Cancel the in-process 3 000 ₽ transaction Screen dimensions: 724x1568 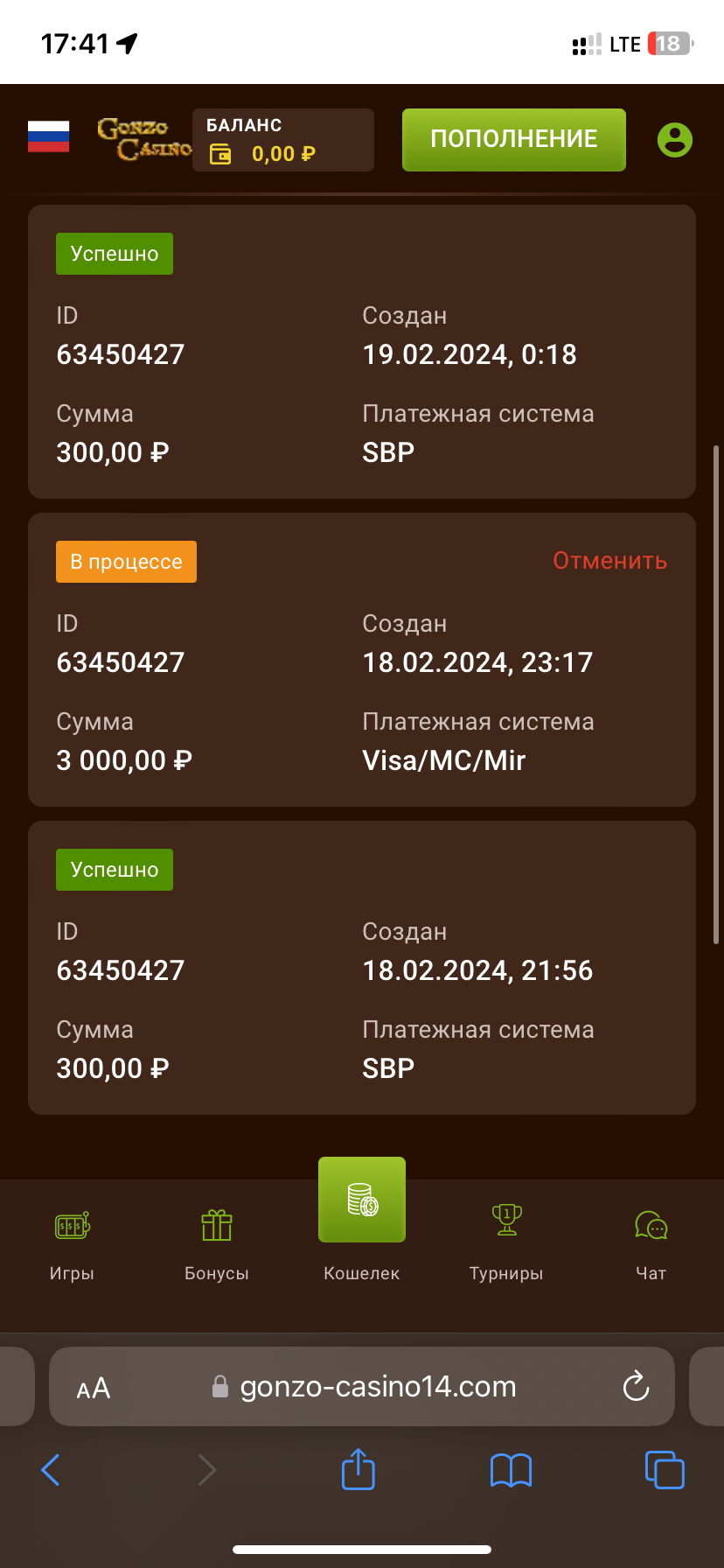pyautogui.click(x=609, y=561)
